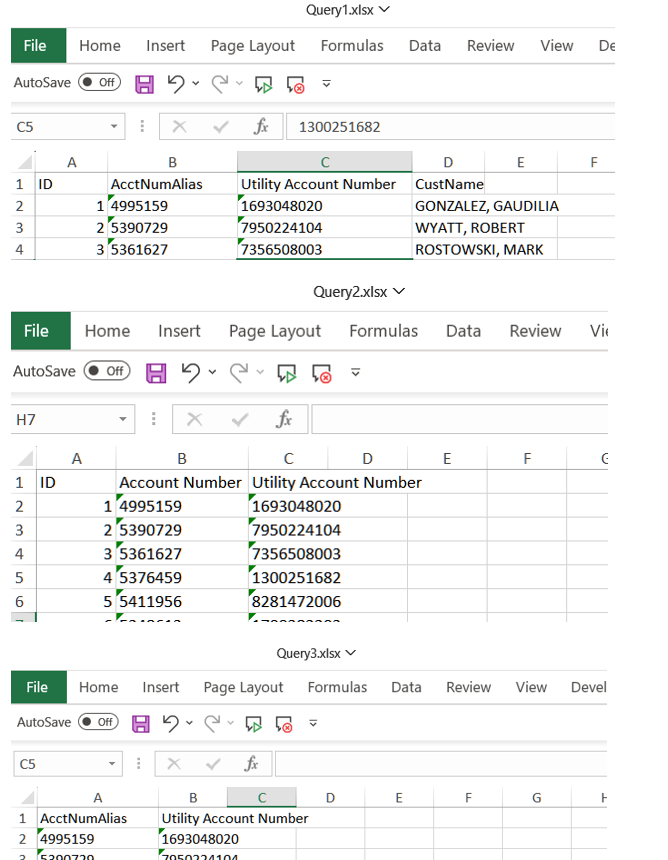Click red-x macro icon in Query2.xlsx toolbar
The width and height of the screenshot is (668, 860).
[x=322, y=373]
